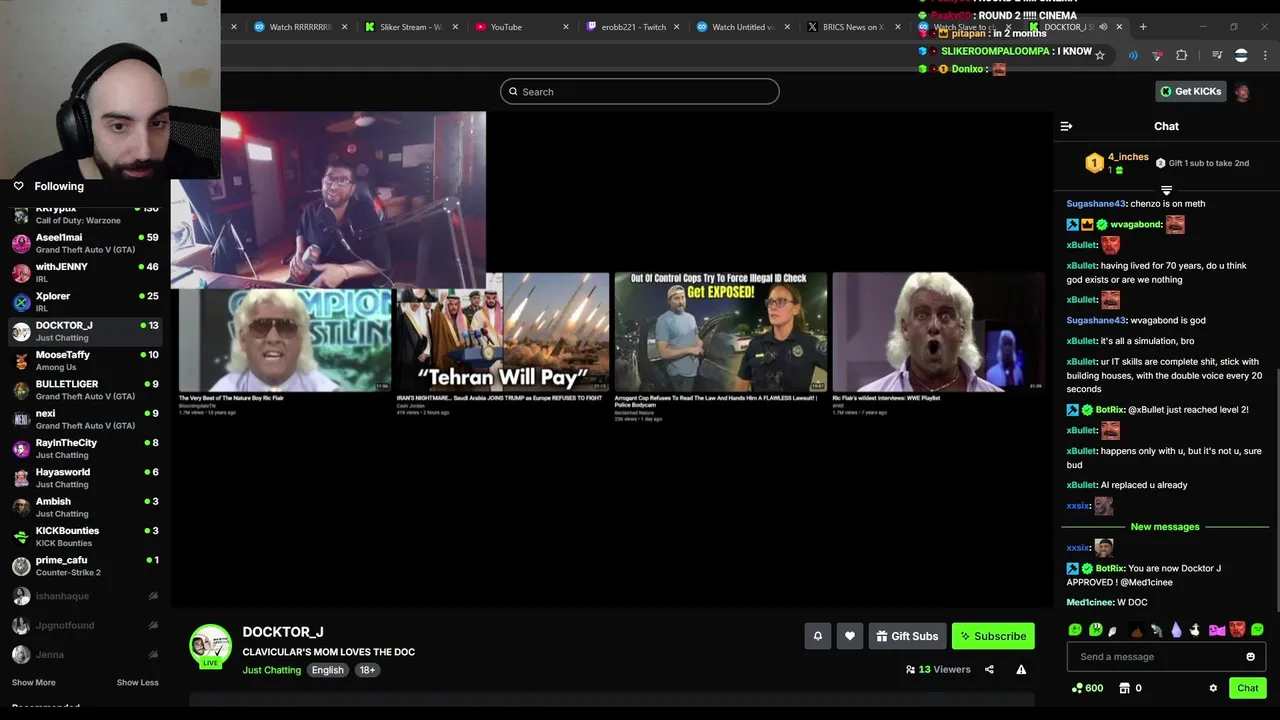Insert the white feather quick emote
Image resolution: width=1280 pixels, height=720 pixels.
coord(1113,630)
